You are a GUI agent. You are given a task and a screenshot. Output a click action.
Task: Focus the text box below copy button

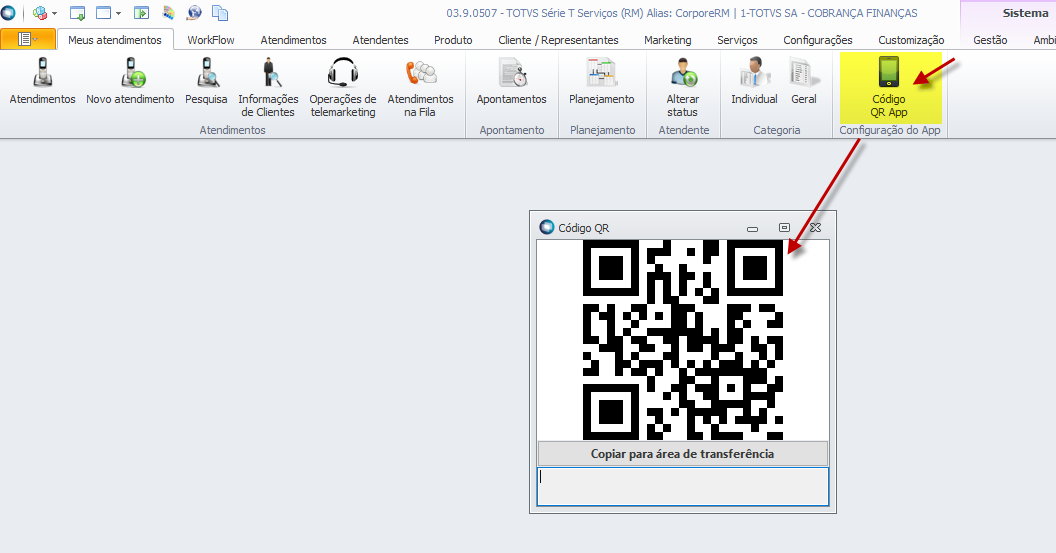click(683, 486)
